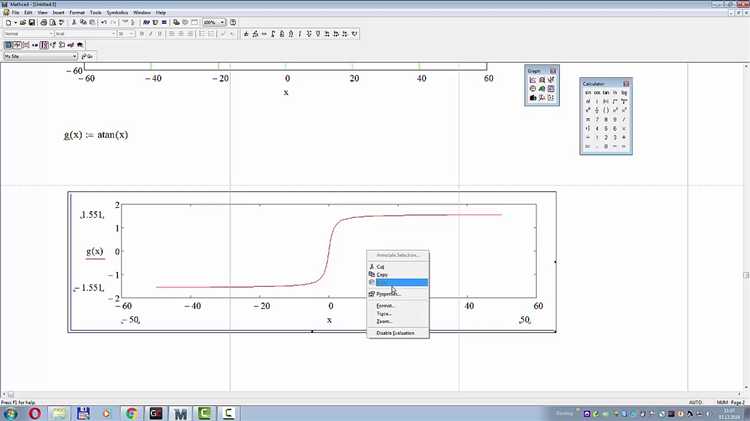The image size is (750, 421).
Task: Insert a Vector Field Plot from Graph palette
Action: point(551,98)
